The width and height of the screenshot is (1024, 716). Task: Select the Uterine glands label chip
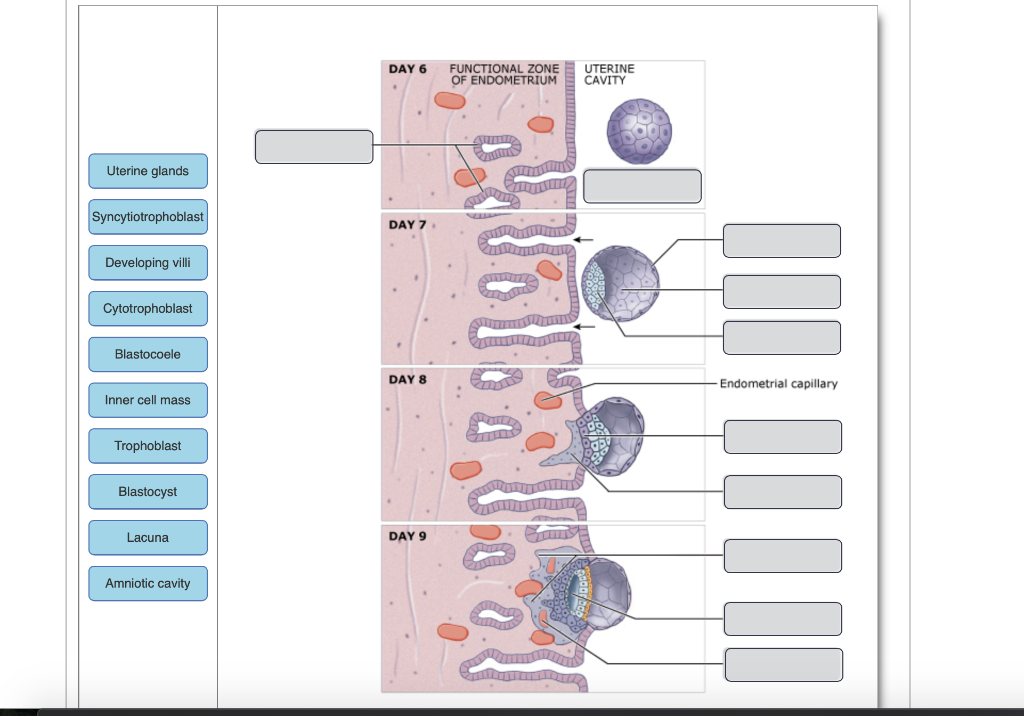click(147, 170)
